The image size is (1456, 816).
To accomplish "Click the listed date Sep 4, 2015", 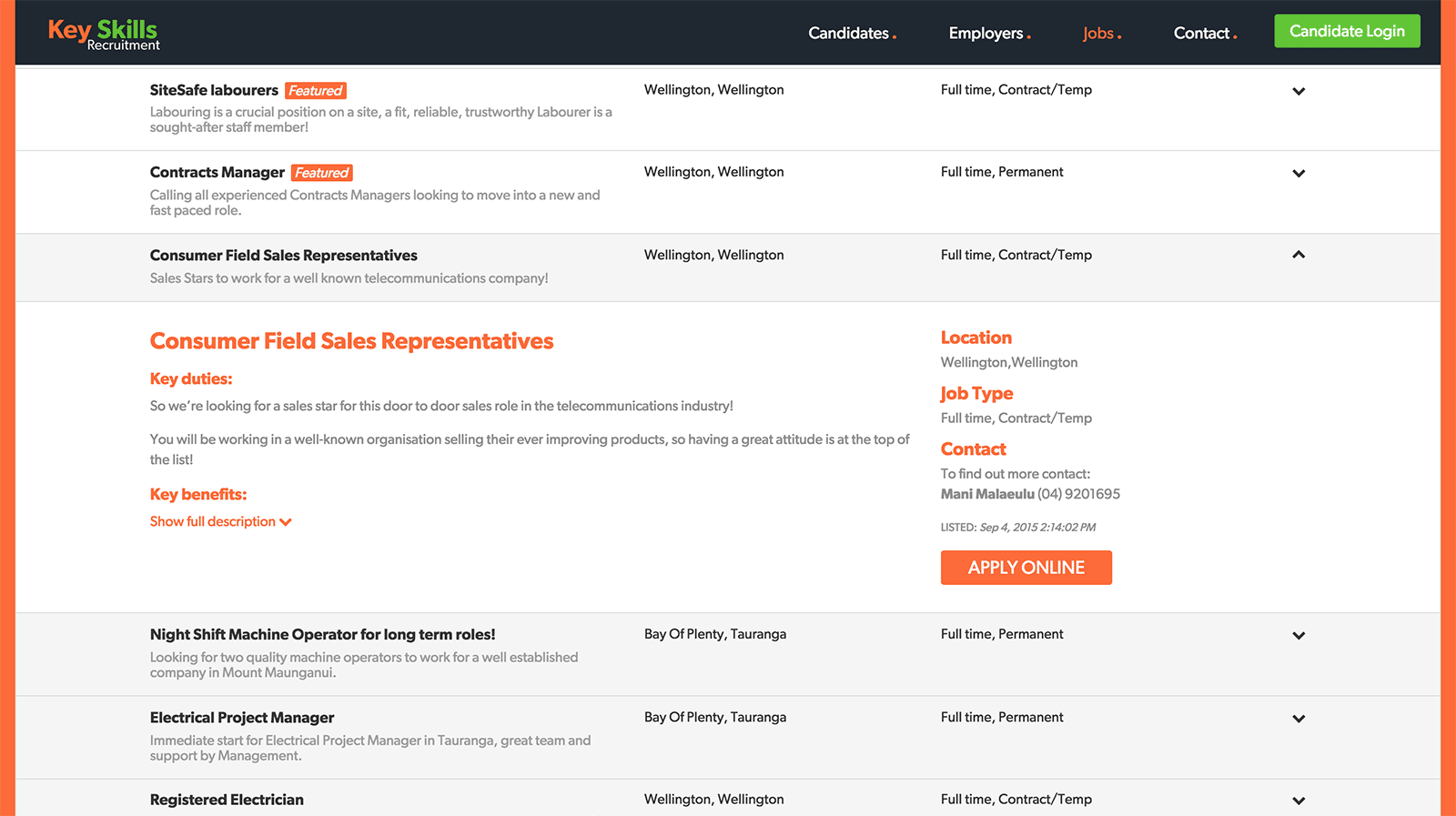I will click(1037, 528).
